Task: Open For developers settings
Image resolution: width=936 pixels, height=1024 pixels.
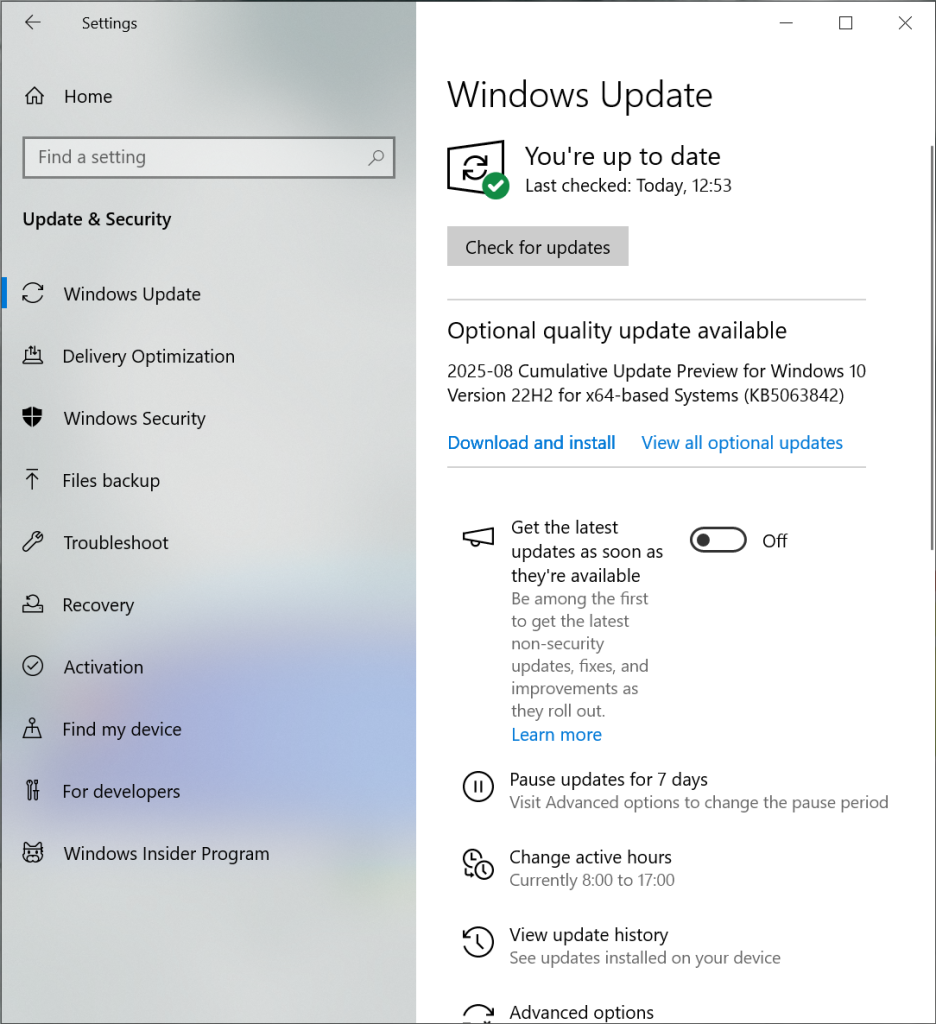Action: click(208, 791)
